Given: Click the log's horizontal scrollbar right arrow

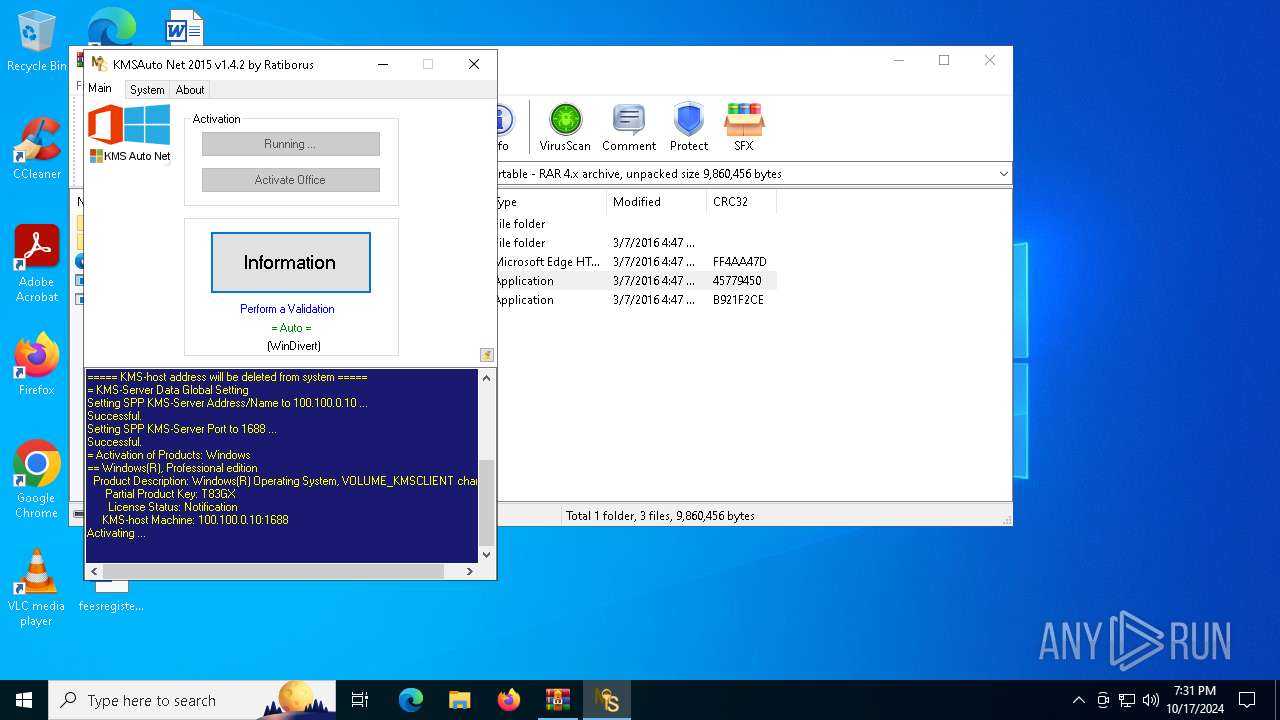Looking at the screenshot, I should click(x=470, y=571).
